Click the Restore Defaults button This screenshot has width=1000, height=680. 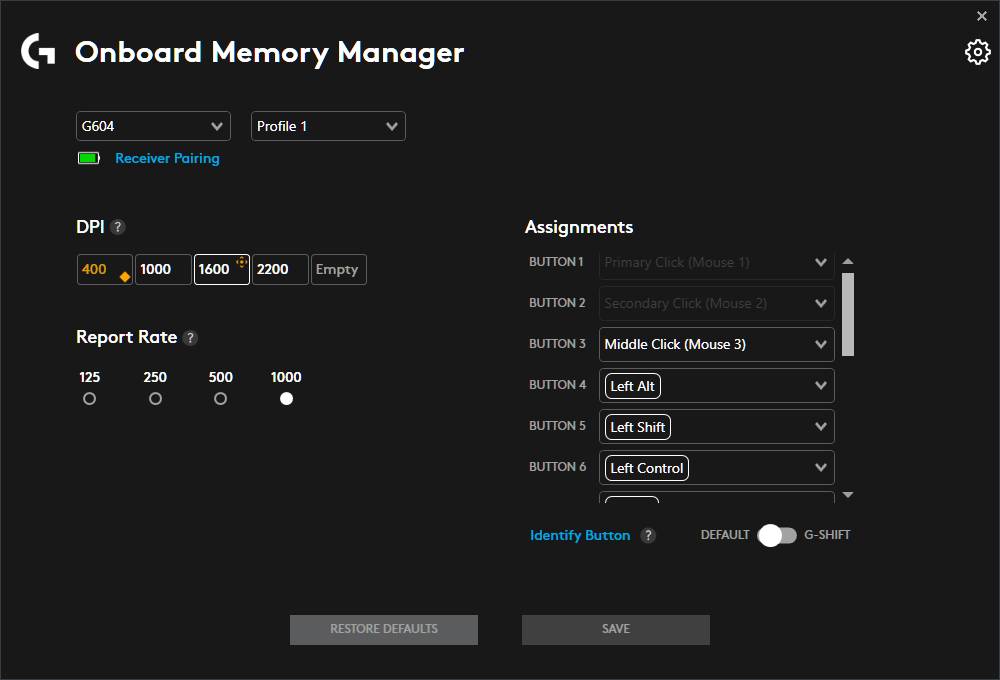[384, 630]
